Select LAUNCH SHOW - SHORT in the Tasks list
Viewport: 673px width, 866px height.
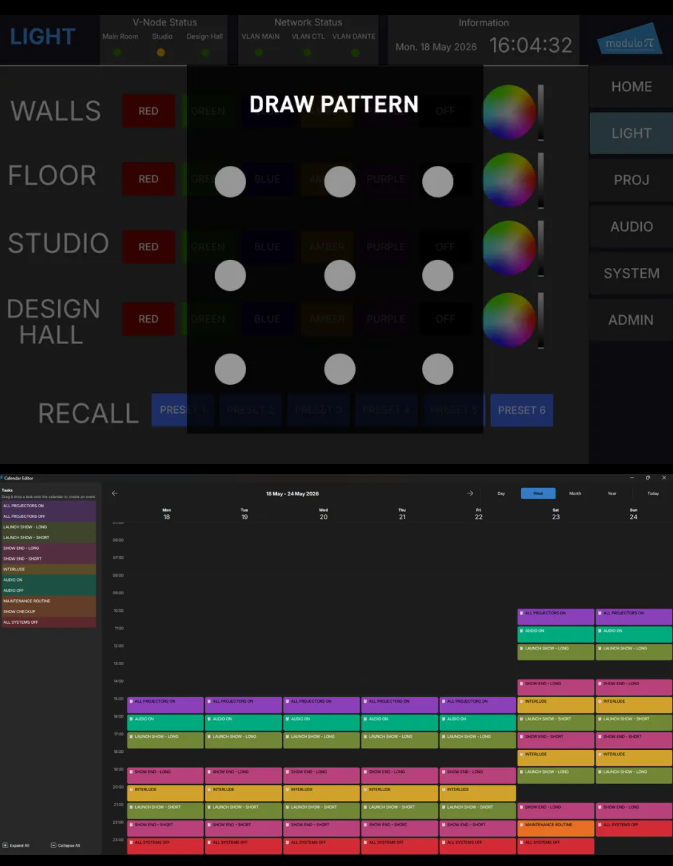(49, 537)
